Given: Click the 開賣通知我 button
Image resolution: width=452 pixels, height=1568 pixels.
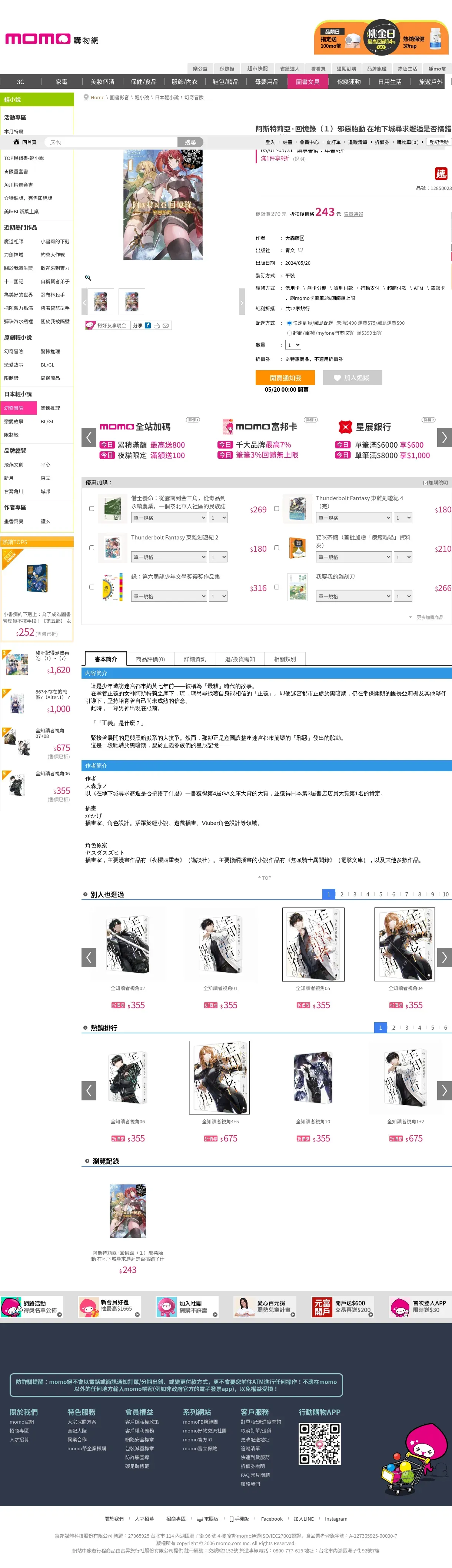Looking at the screenshot, I should [x=285, y=377].
